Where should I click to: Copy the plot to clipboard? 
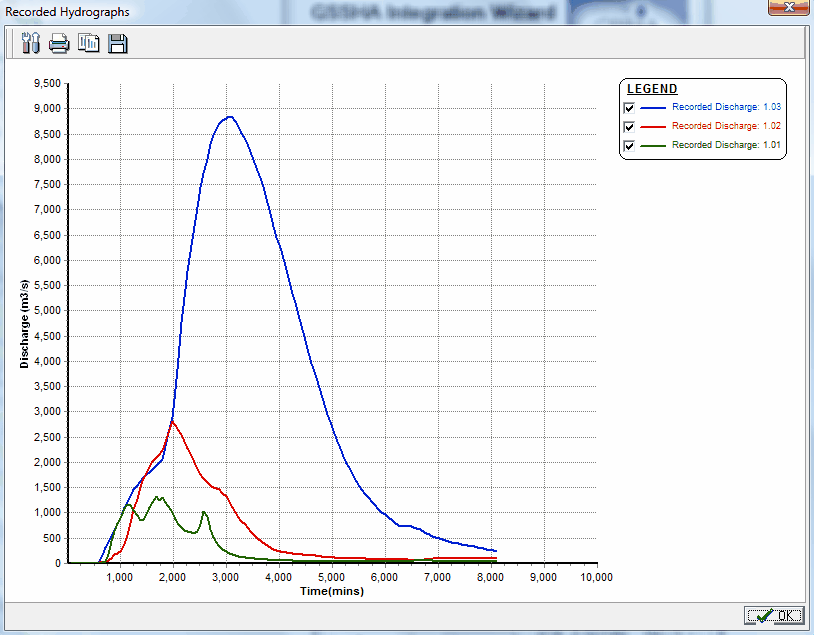[x=89, y=43]
